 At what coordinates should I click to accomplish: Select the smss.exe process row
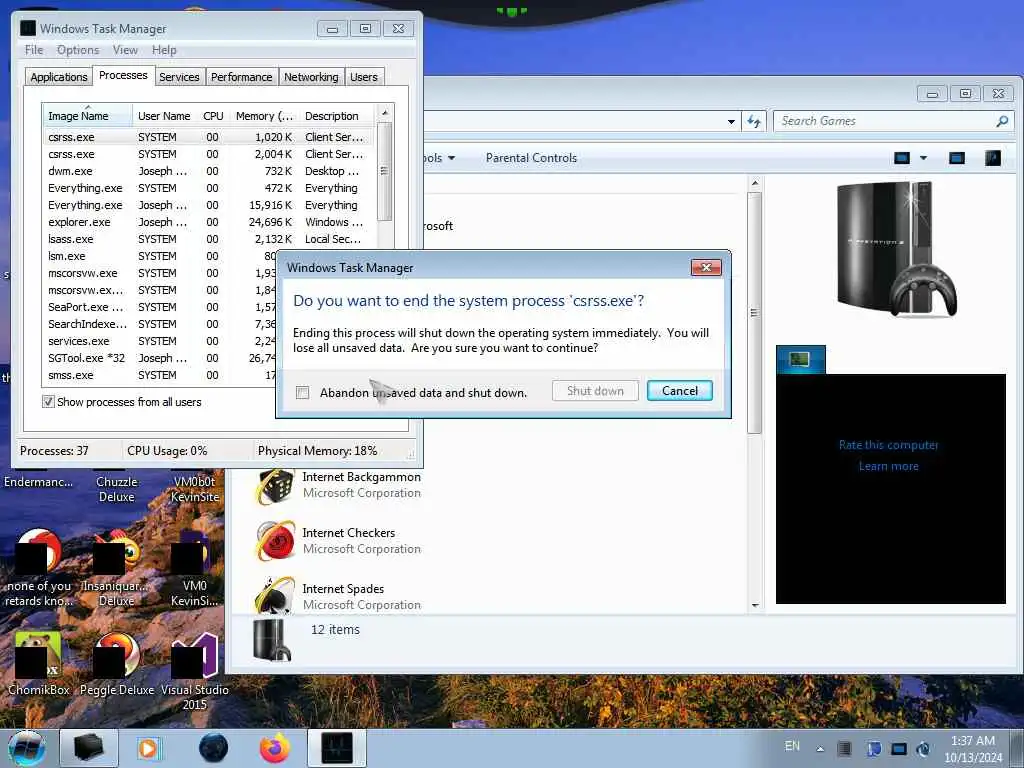click(x=160, y=375)
